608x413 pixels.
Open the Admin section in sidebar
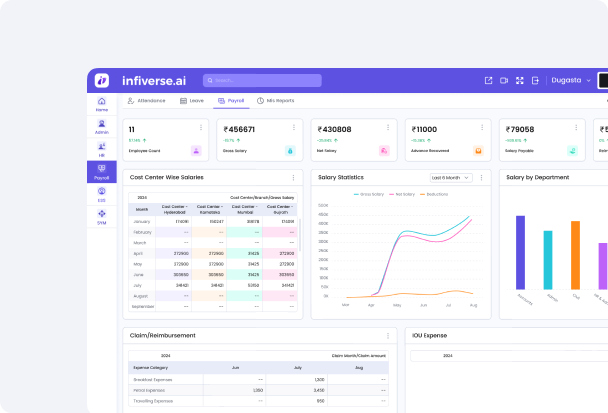[102, 127]
